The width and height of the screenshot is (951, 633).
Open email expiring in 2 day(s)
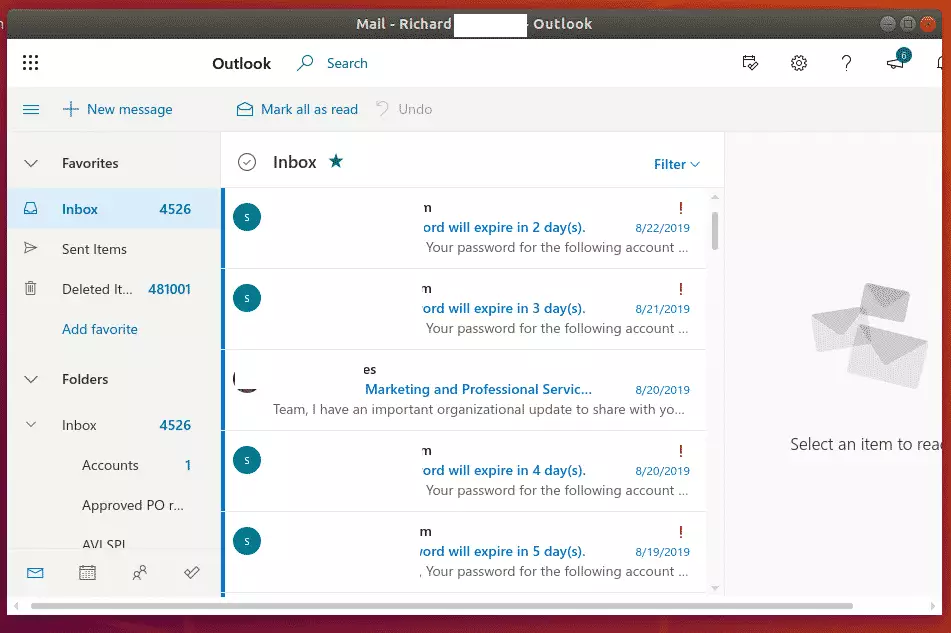[465, 228]
